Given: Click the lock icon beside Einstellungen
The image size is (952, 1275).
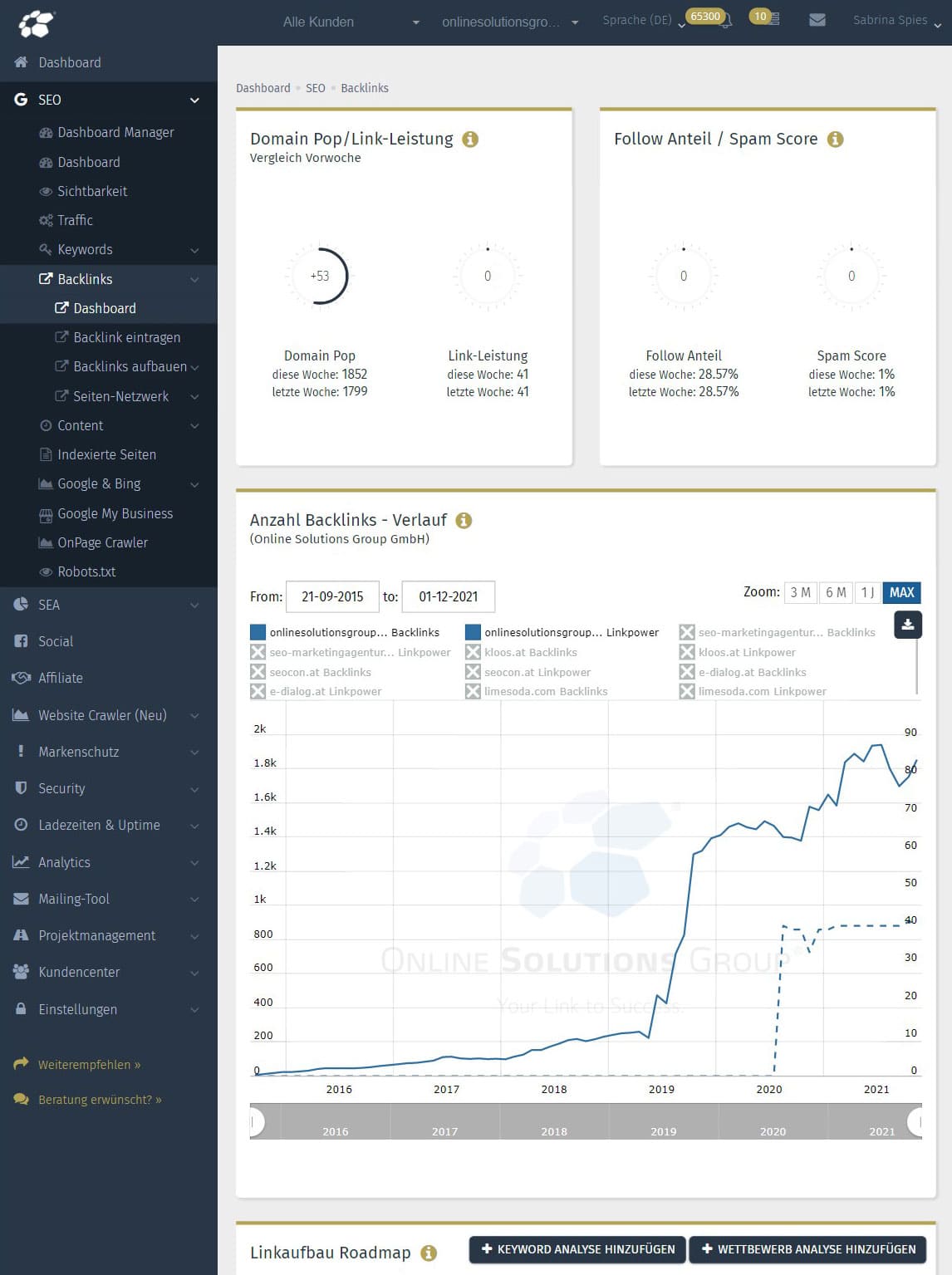Looking at the screenshot, I should [x=21, y=1008].
